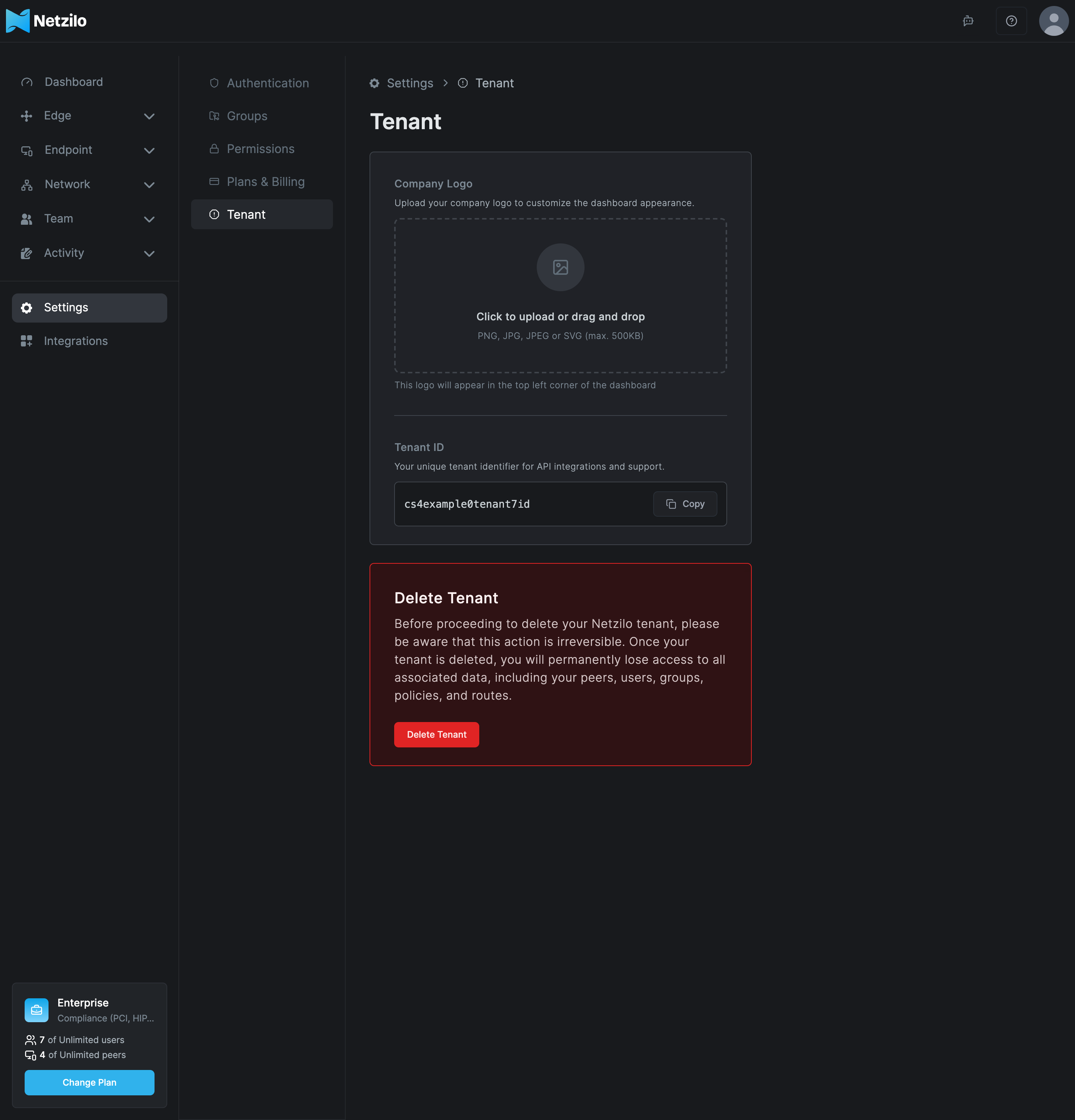Click the breadcrumb Tenant icon
The width and height of the screenshot is (1075, 1120).
pyautogui.click(x=463, y=83)
